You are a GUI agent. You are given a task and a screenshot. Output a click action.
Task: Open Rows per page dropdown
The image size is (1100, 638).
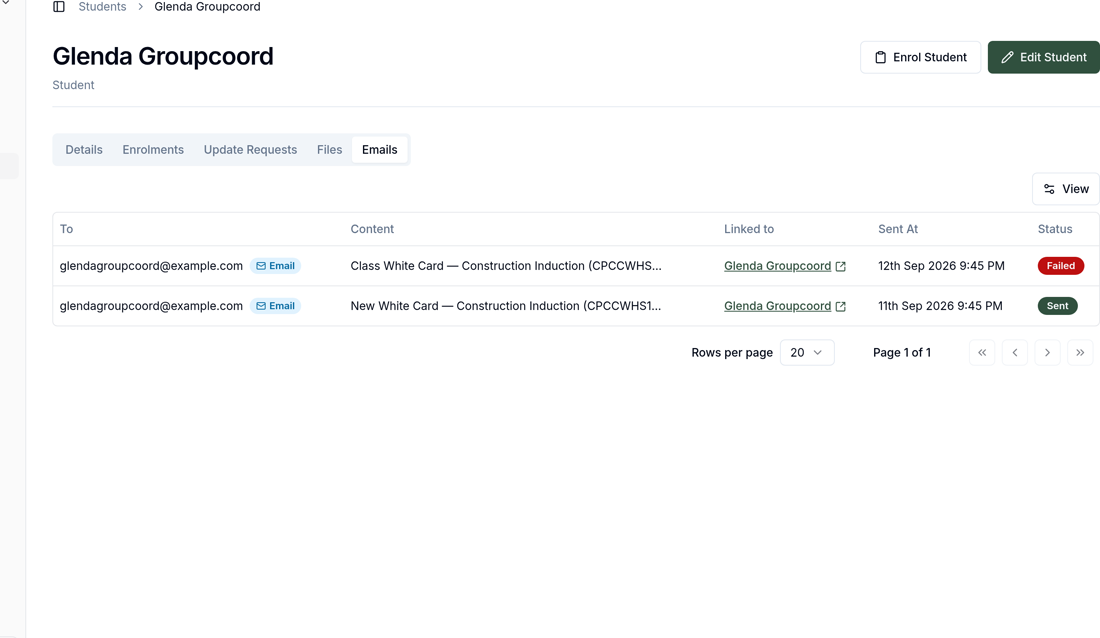[x=807, y=352]
